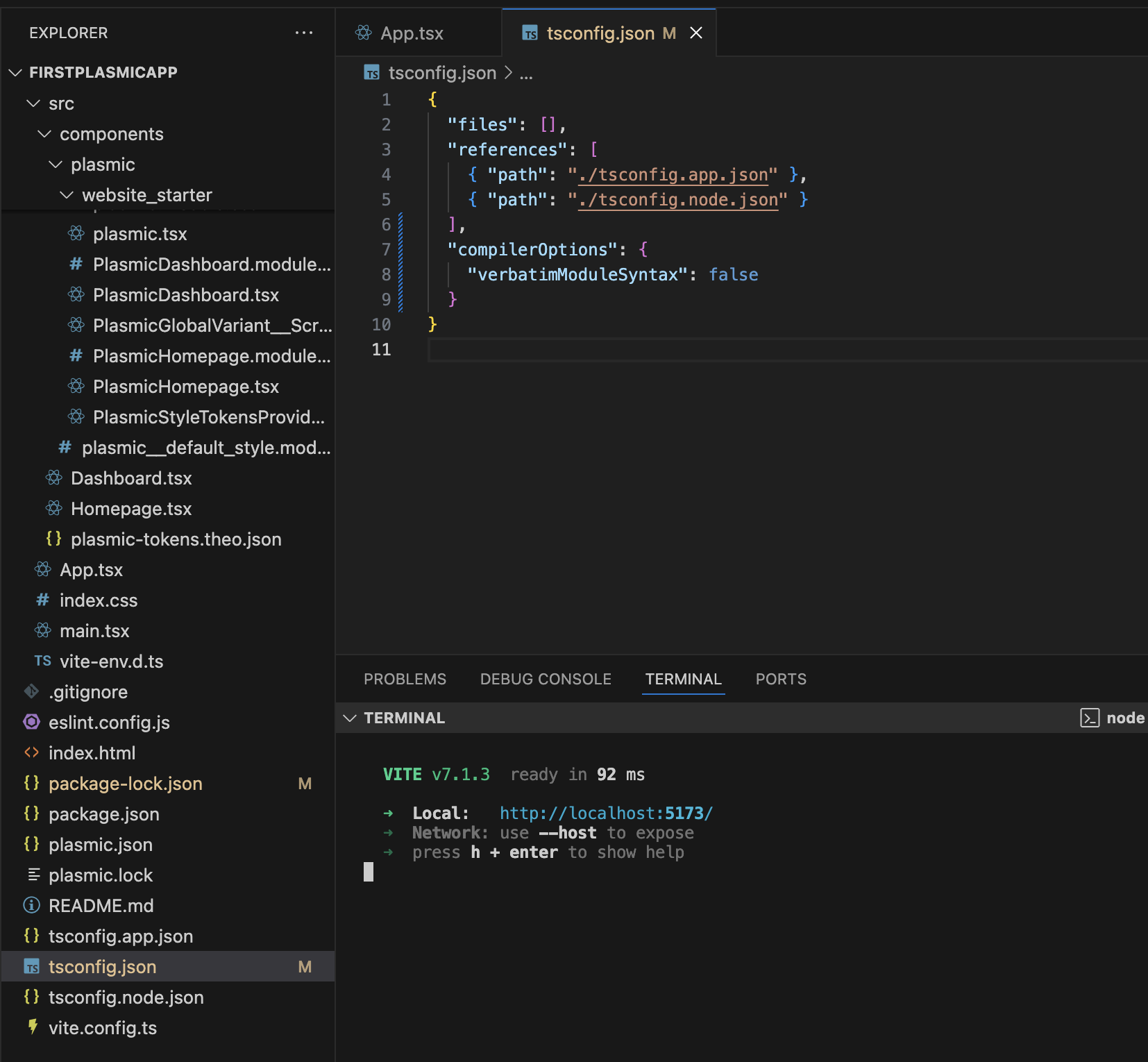Click the git icon beside .gitignore
This screenshot has width=1148, height=1062.
32,692
